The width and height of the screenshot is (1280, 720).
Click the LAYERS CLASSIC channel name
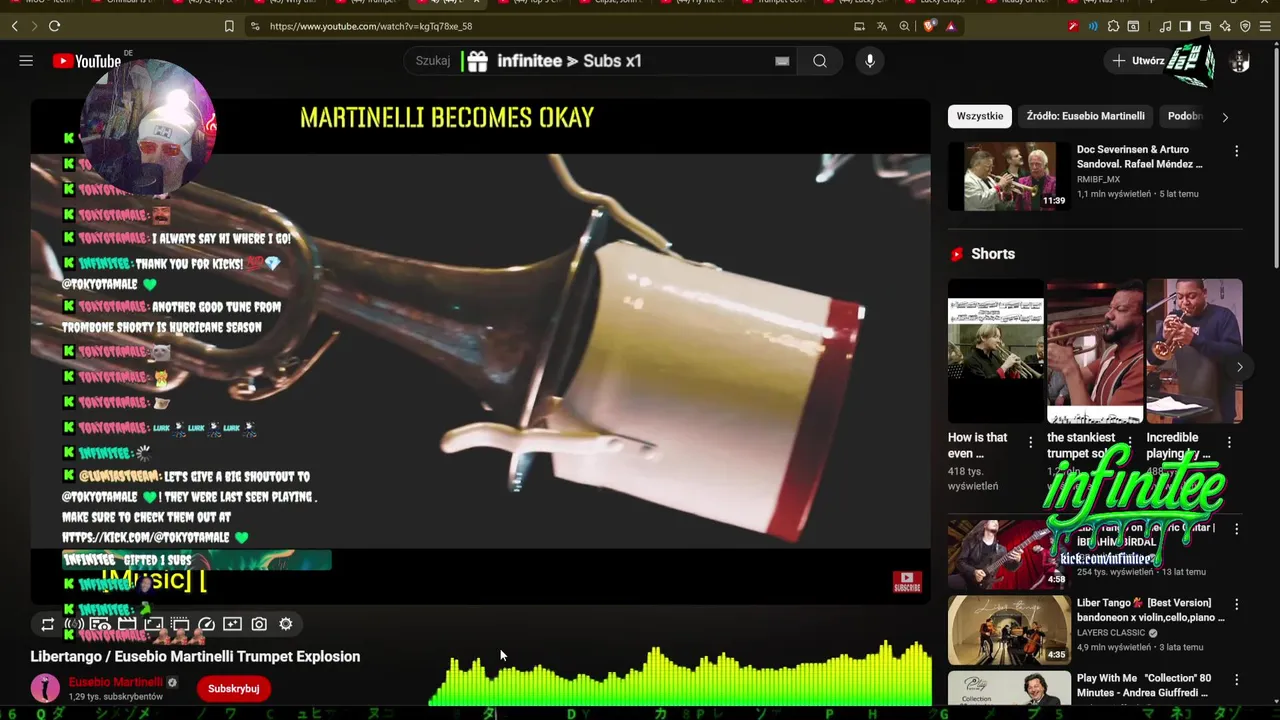coord(1111,633)
